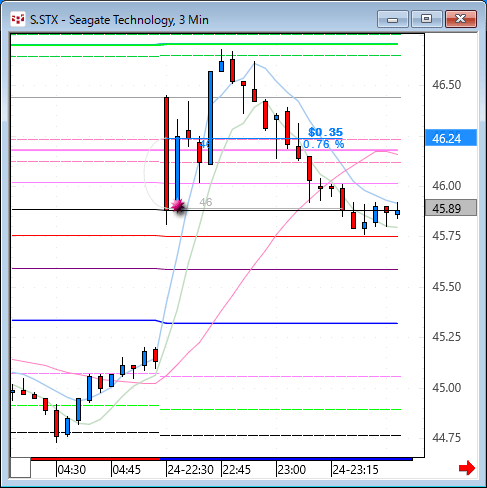
Task: Click the 22:45 time axis label
Action: 237,470
